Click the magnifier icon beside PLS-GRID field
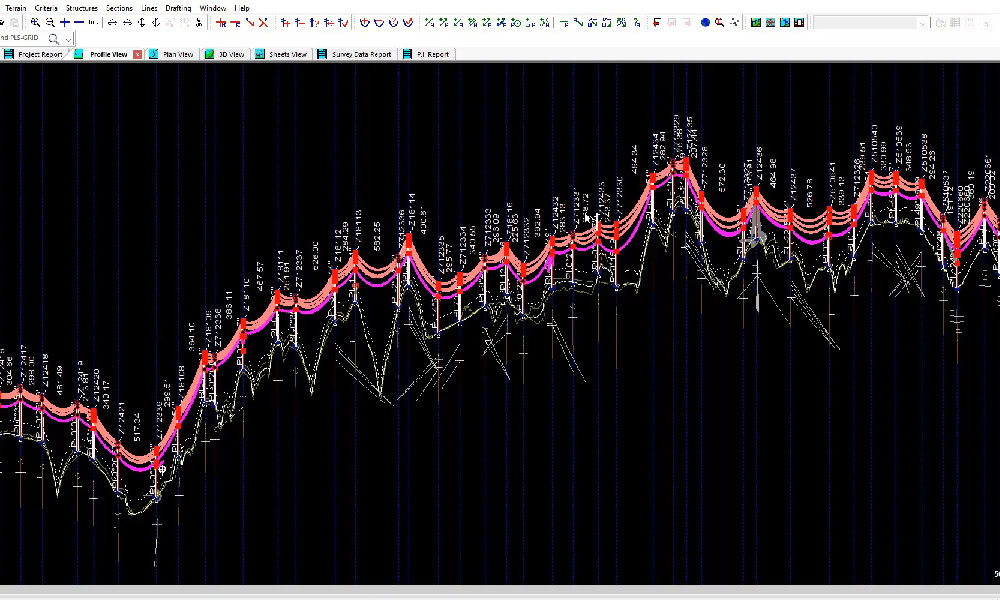 click(54, 38)
